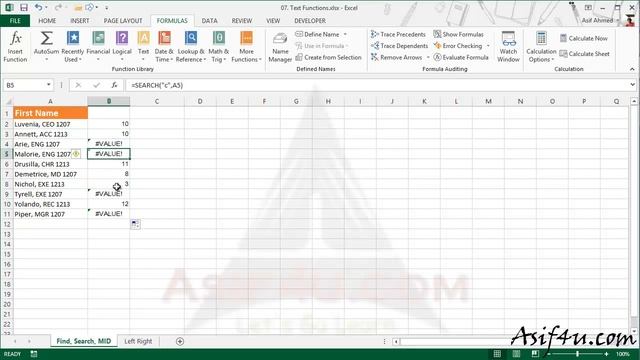Switch to Page Break Preview in status bar
640x360 pixels.
[x=535, y=354]
